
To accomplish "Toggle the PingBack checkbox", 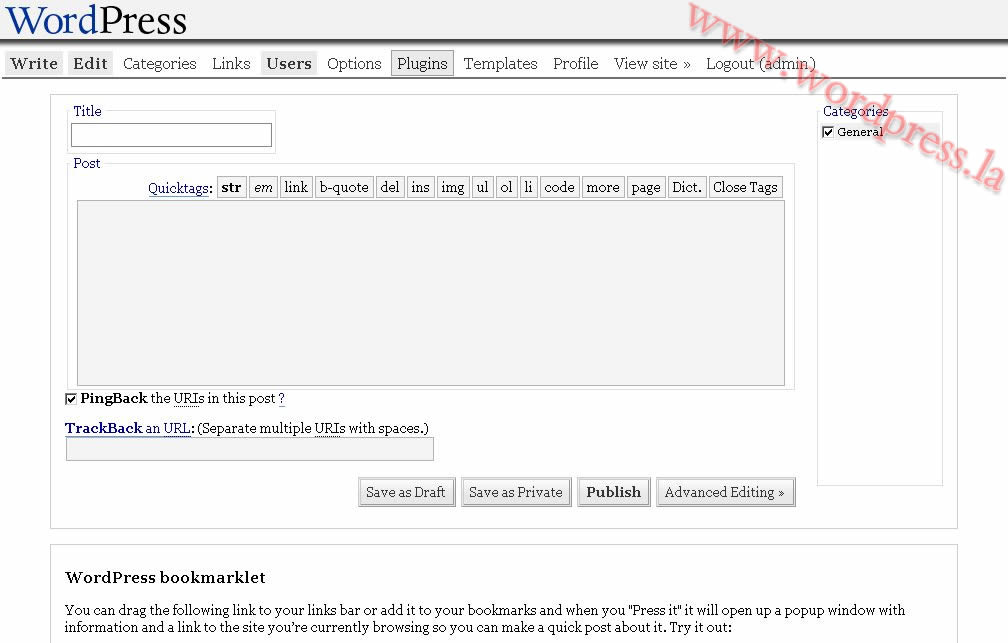I will 71,399.
